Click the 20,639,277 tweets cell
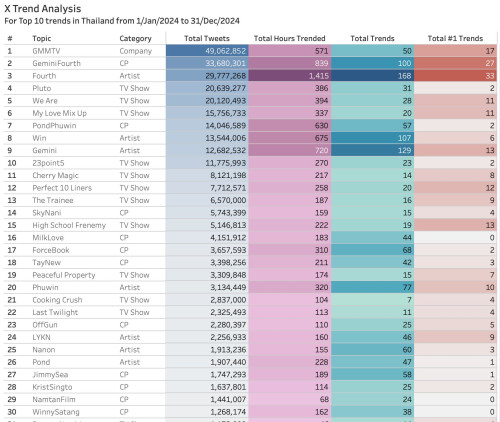Image resolution: width=500 pixels, height=422 pixels. click(207, 88)
